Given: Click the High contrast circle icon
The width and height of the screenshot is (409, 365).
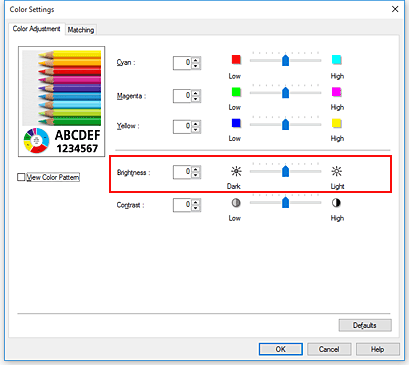Looking at the screenshot, I should click(x=336, y=203).
